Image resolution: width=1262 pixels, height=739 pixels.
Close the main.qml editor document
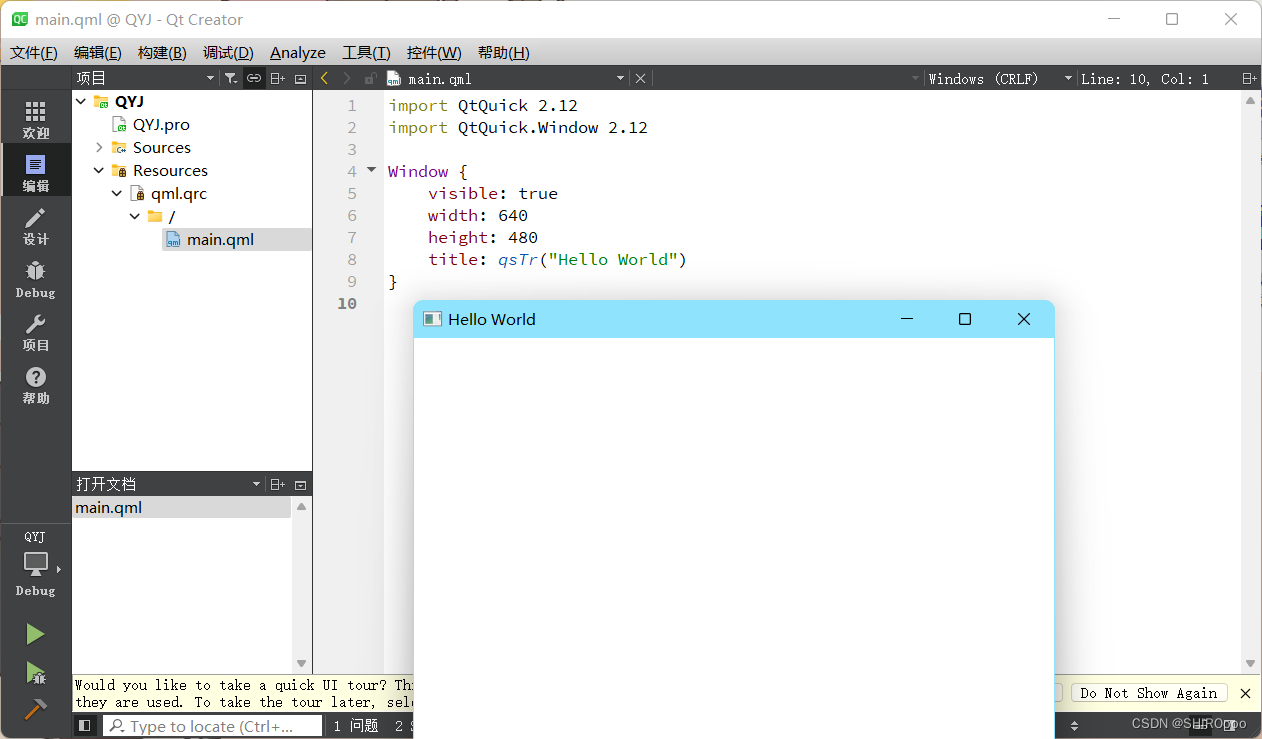click(640, 78)
